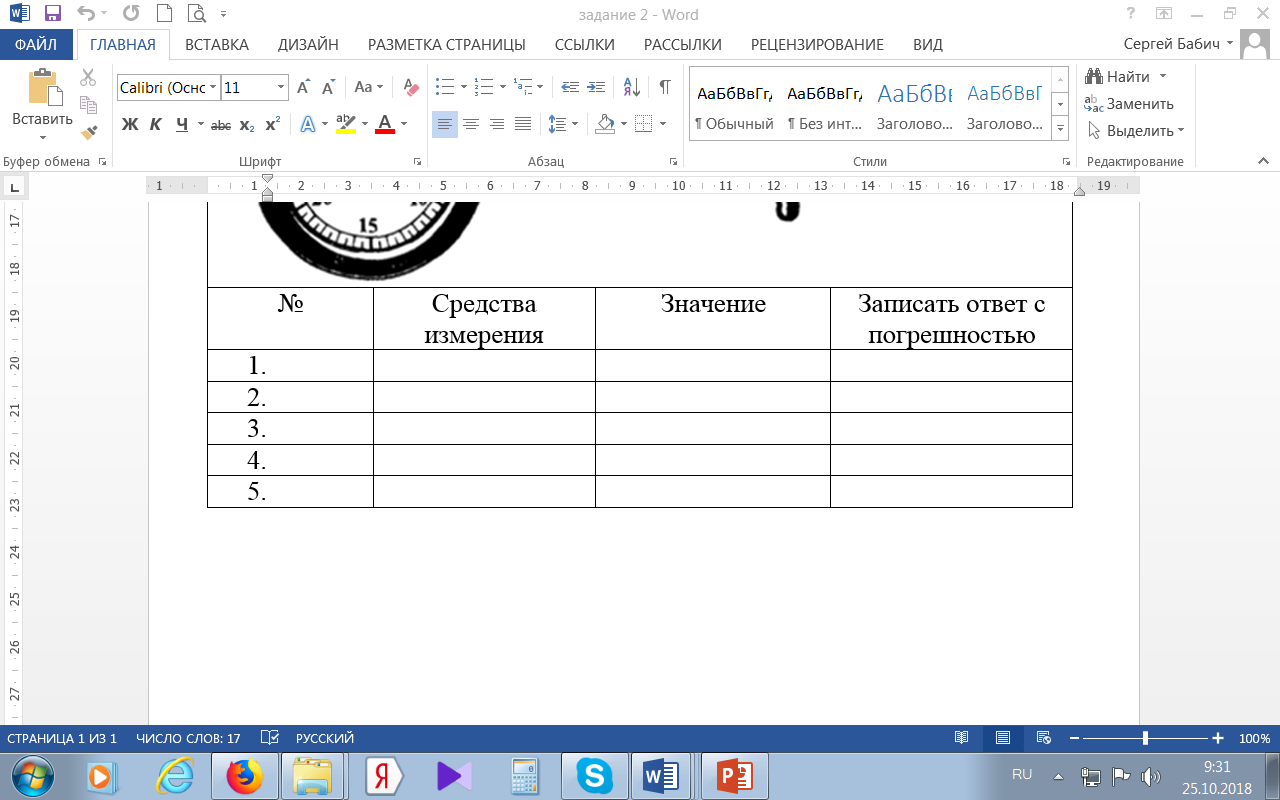The image size is (1280, 800).
Task: Center-align the paragraph text
Action: click(471, 125)
